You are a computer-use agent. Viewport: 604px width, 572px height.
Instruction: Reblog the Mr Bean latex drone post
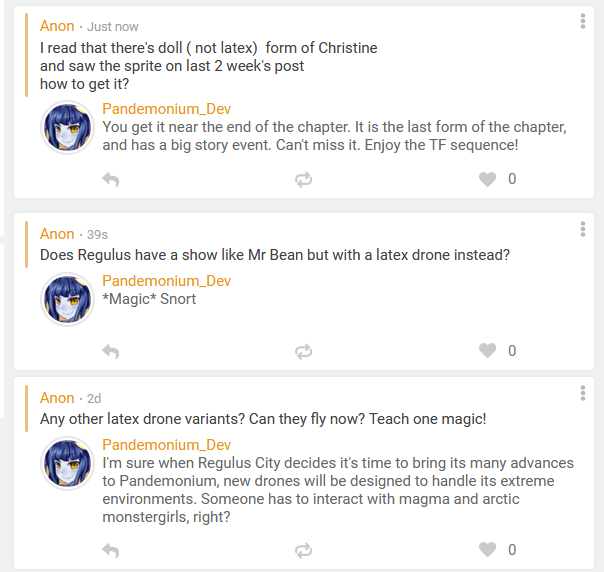tap(303, 351)
